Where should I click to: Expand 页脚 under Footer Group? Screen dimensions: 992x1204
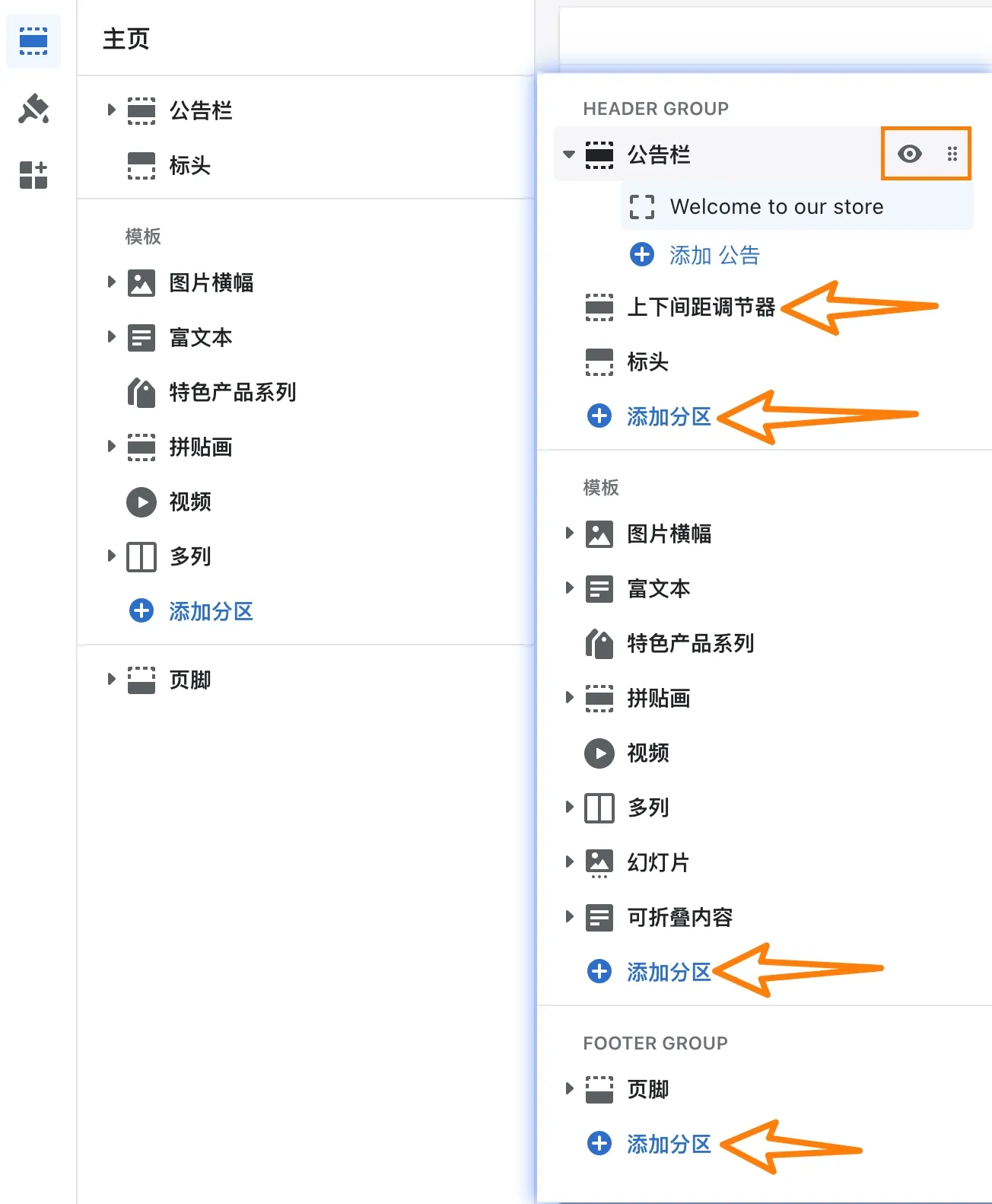pos(568,1088)
